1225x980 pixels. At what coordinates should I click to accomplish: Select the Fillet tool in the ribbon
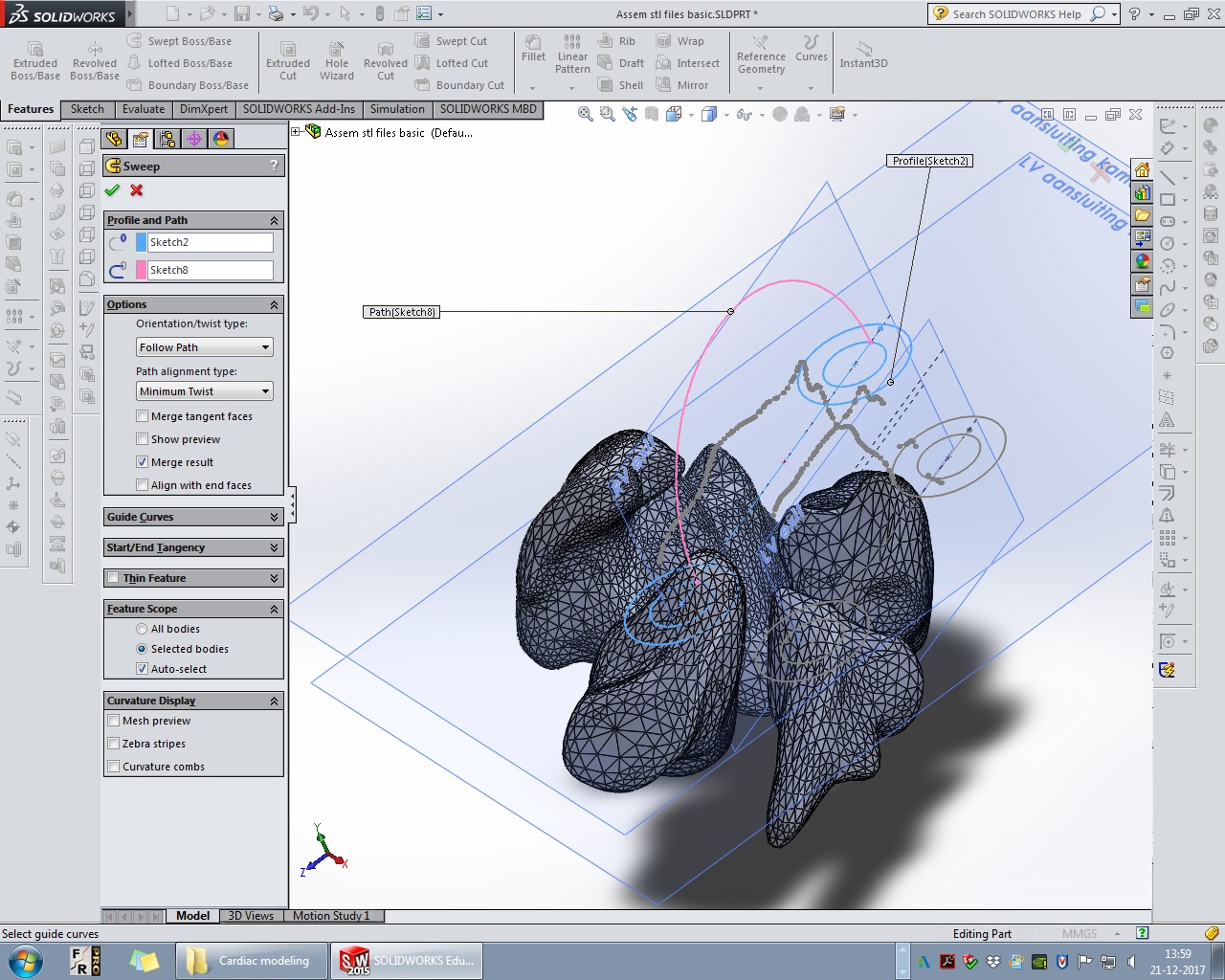pyautogui.click(x=533, y=49)
